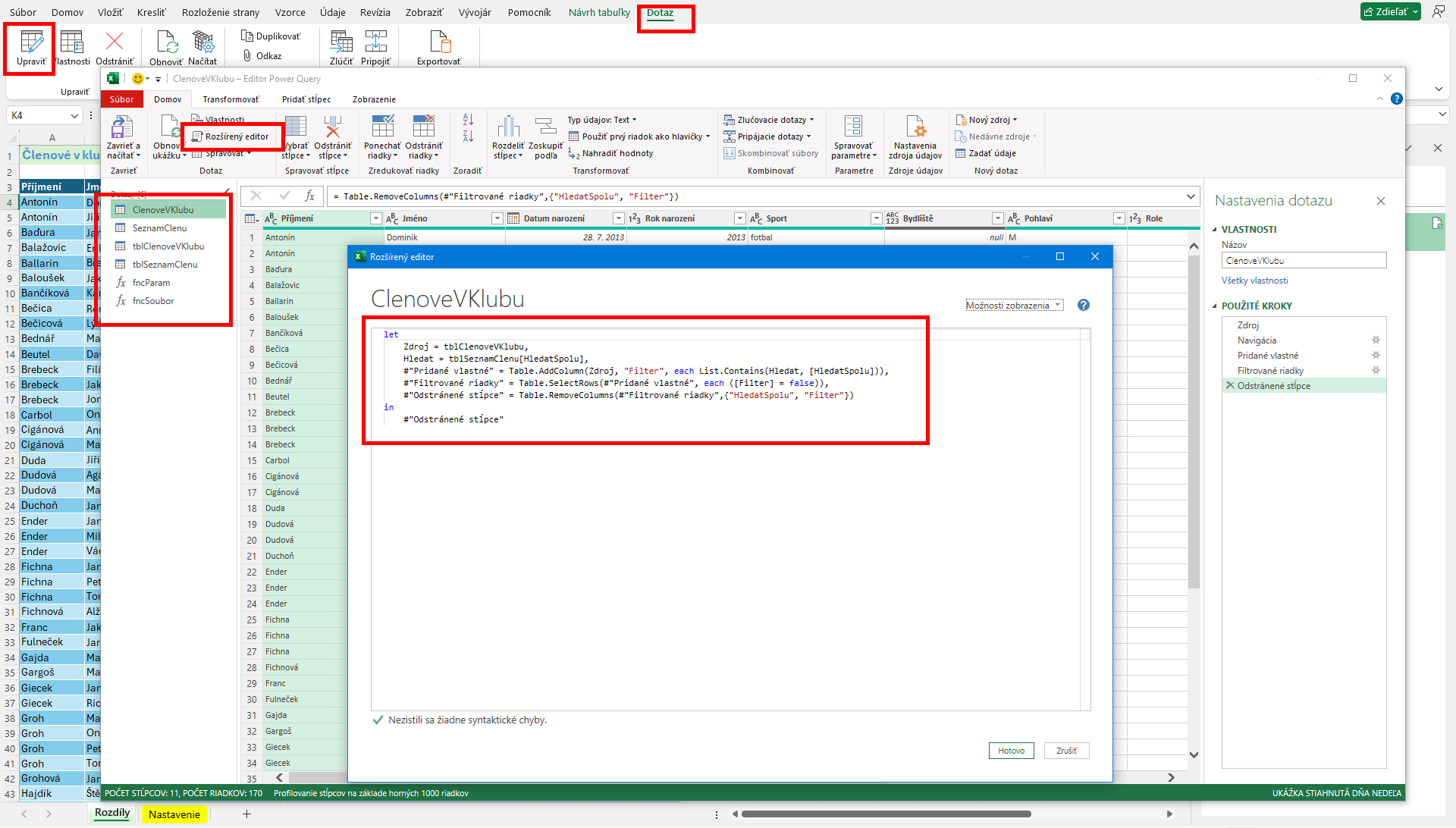Click Všetky vlastnosti link
1456x828 pixels.
coord(1254,281)
